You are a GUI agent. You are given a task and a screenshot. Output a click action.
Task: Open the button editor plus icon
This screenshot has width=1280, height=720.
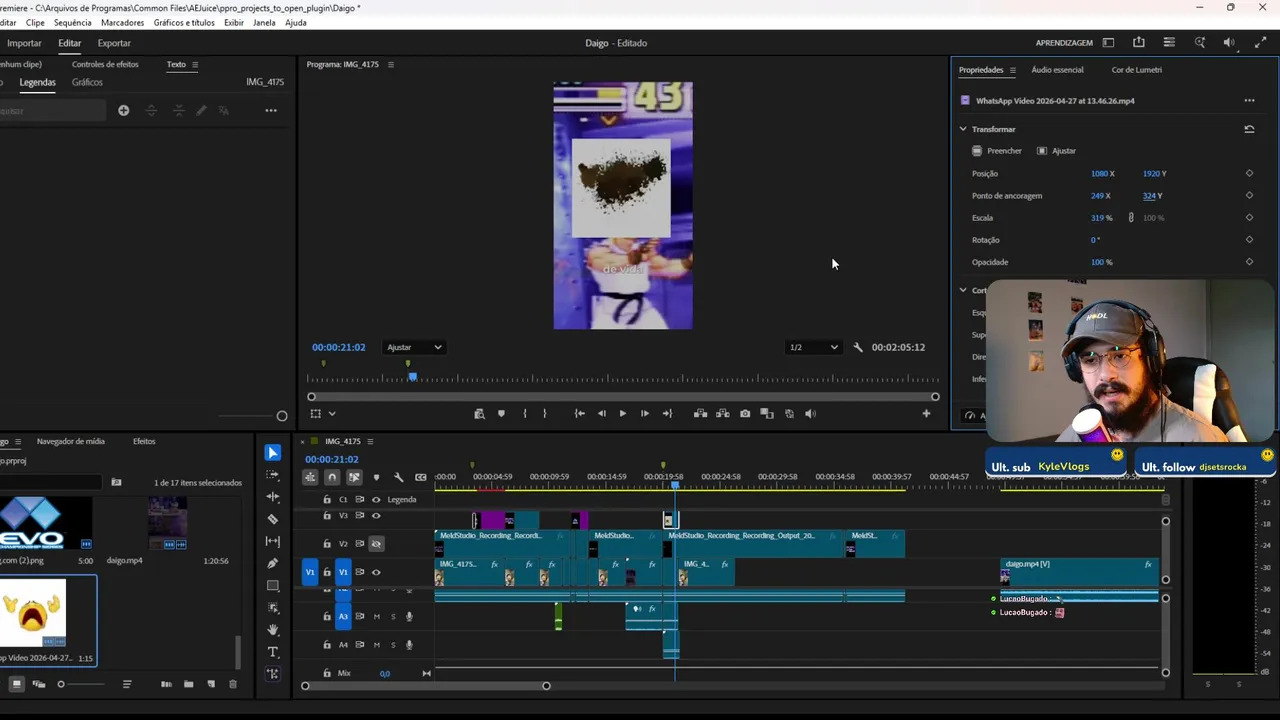[x=926, y=413]
